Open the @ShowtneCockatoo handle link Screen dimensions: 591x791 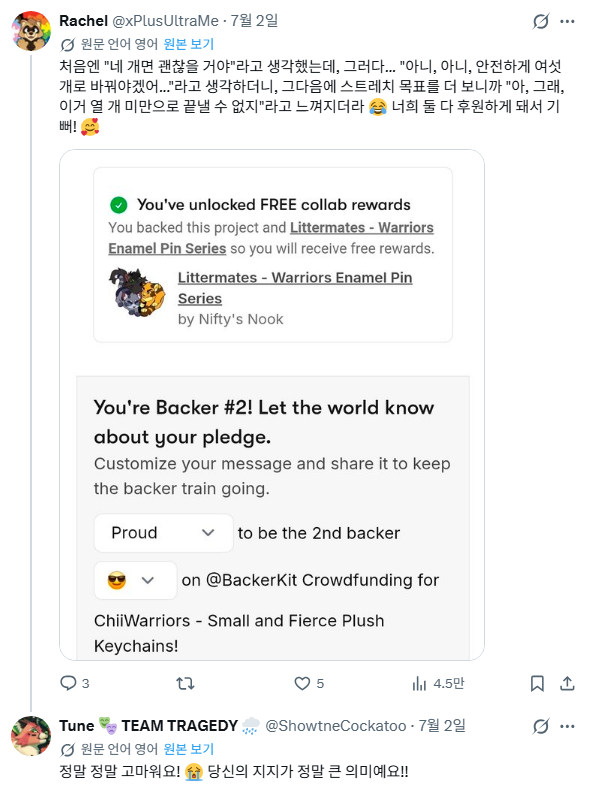click(336, 725)
